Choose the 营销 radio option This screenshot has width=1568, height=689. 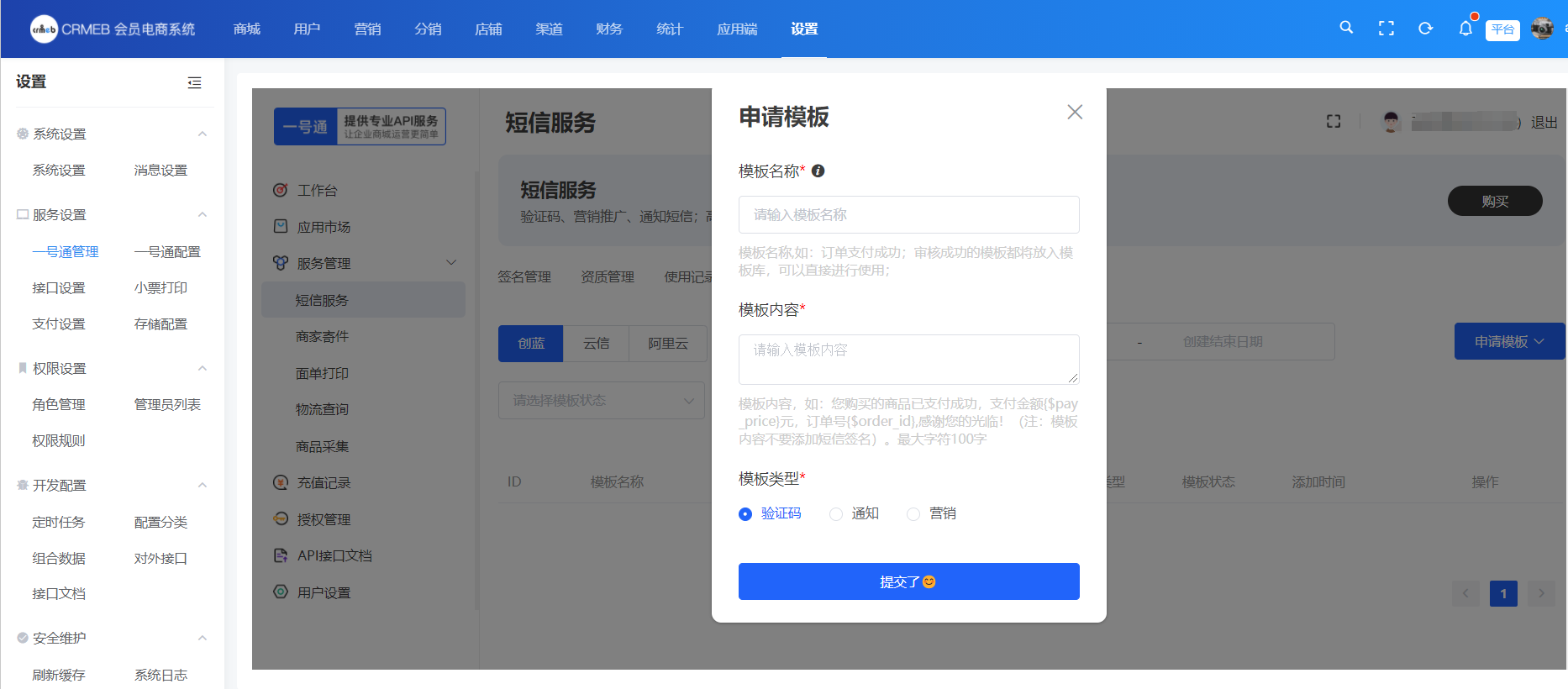(913, 514)
